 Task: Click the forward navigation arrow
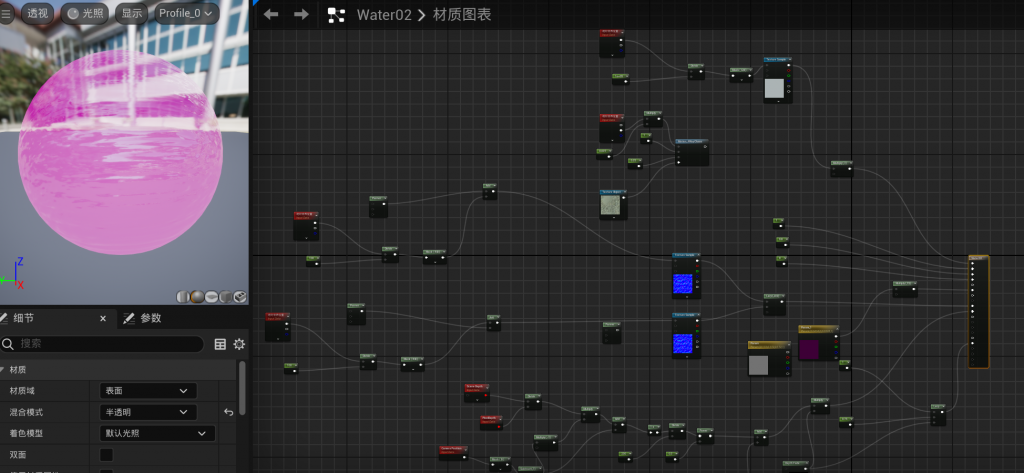click(x=300, y=15)
